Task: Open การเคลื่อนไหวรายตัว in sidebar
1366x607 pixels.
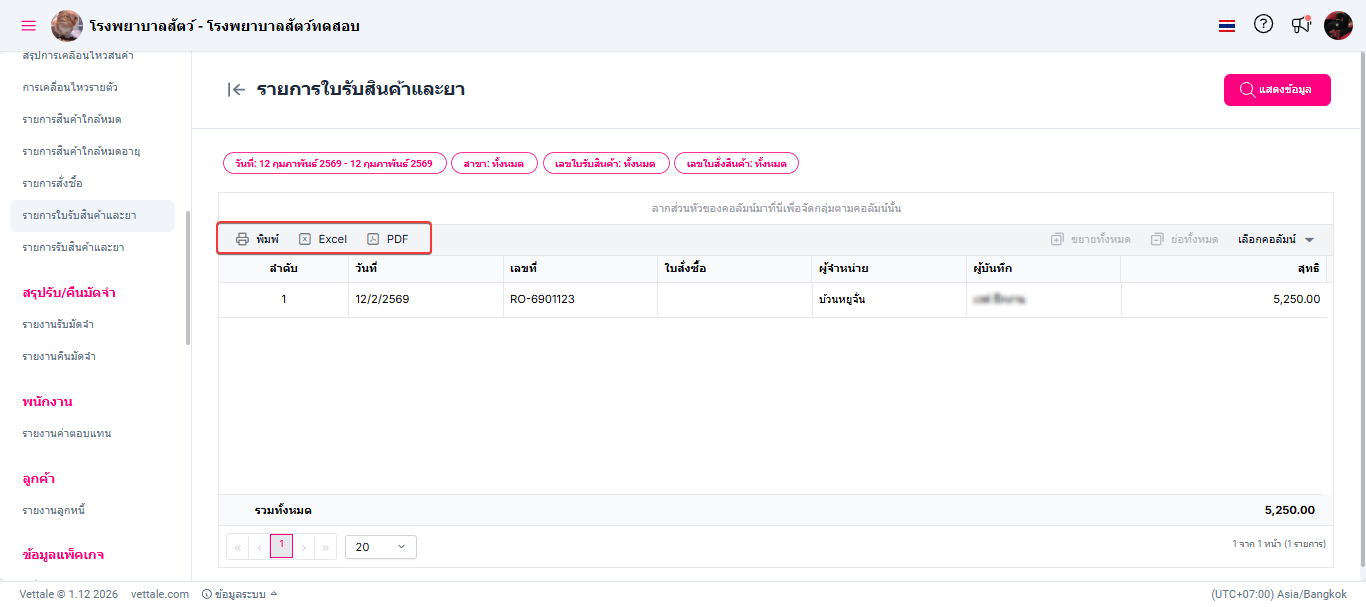Action: coord(70,88)
